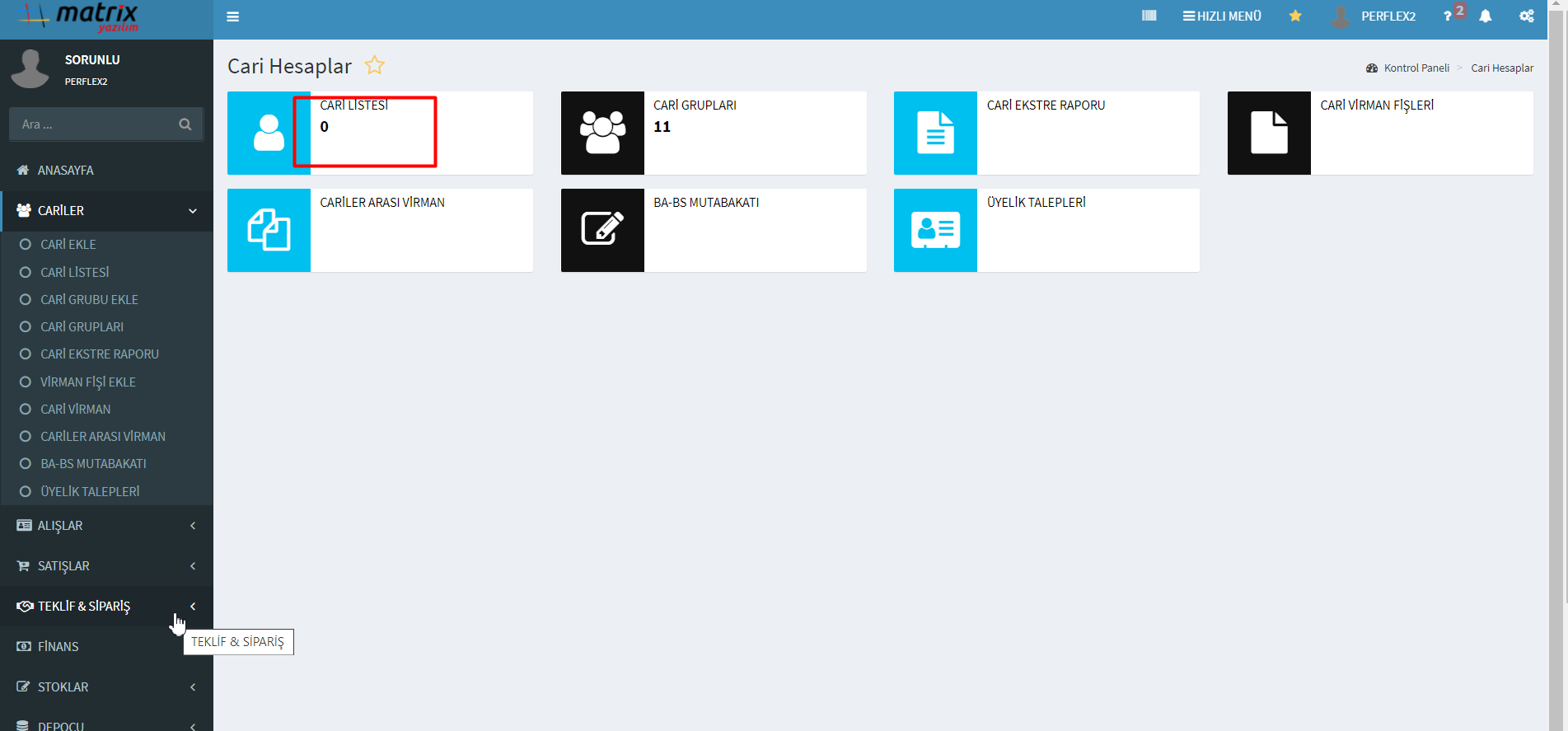Click the Kontrol Paneli breadcrumb link

[1416, 68]
